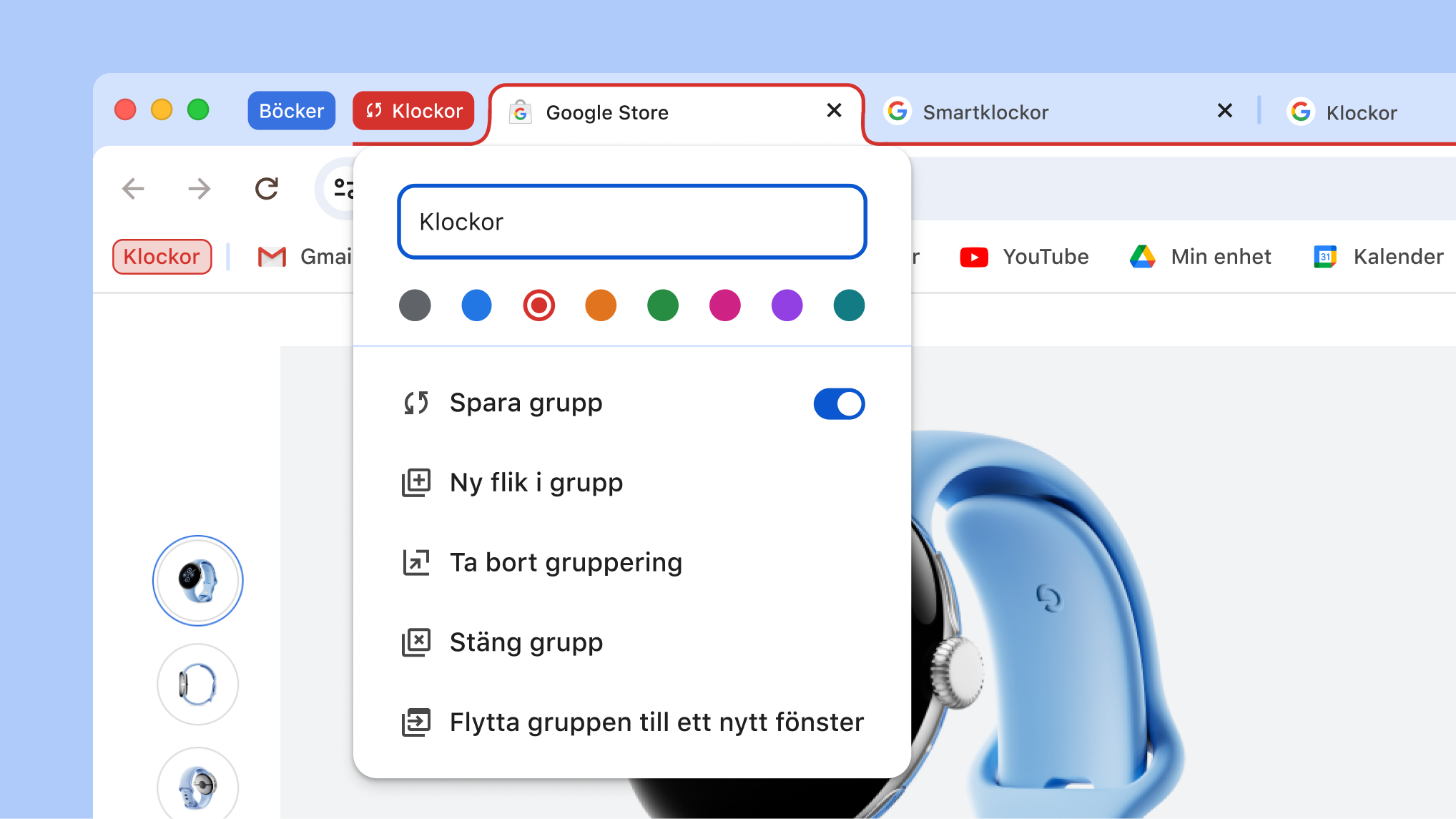Open the Böcker tab group
This screenshot has width=1456, height=819.
click(291, 110)
